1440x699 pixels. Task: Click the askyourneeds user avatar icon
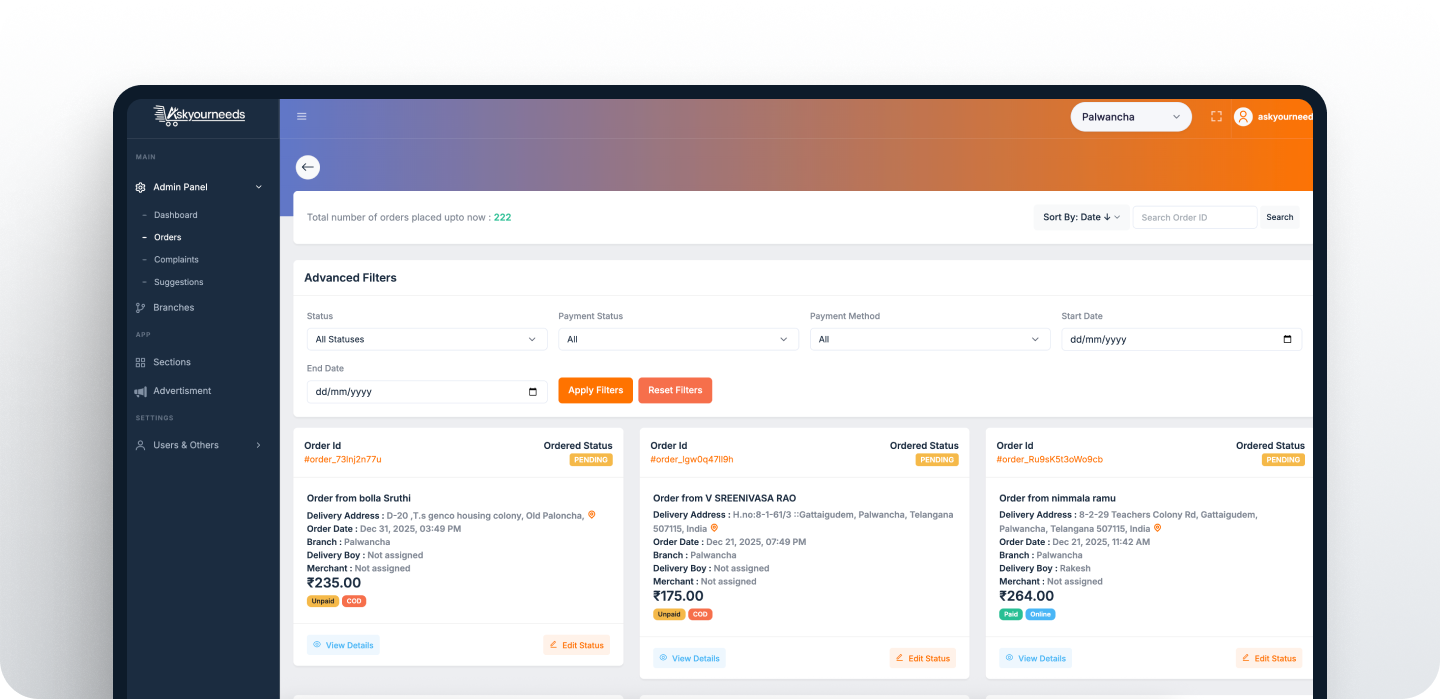[x=1243, y=117]
